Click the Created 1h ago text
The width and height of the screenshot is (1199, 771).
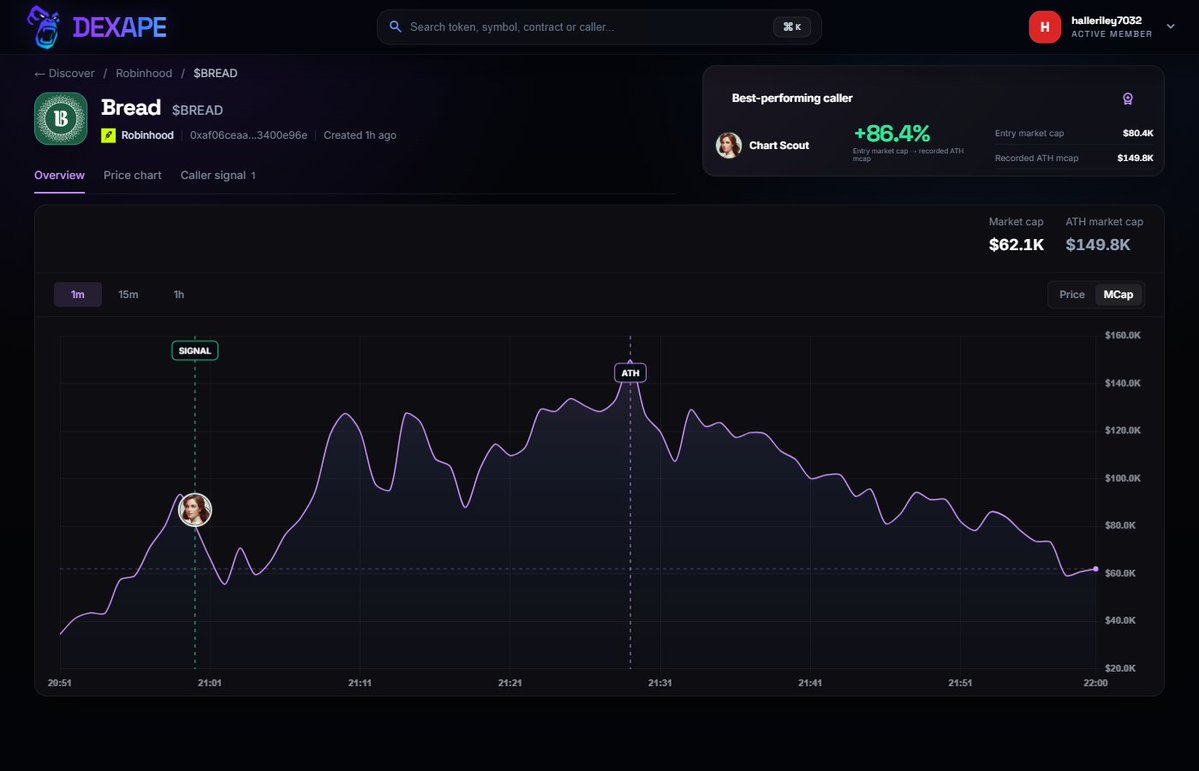pos(360,135)
